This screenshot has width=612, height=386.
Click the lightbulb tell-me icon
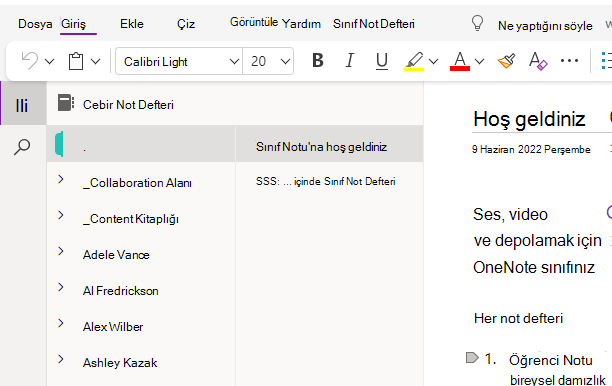[x=477, y=23]
